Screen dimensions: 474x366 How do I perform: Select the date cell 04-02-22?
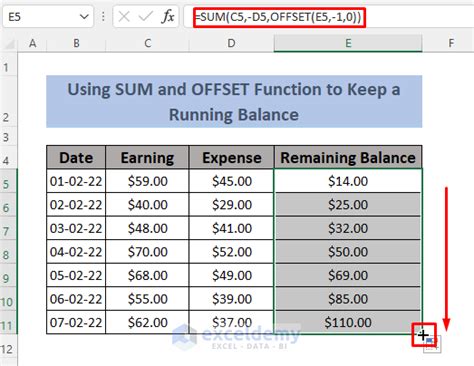(76, 252)
